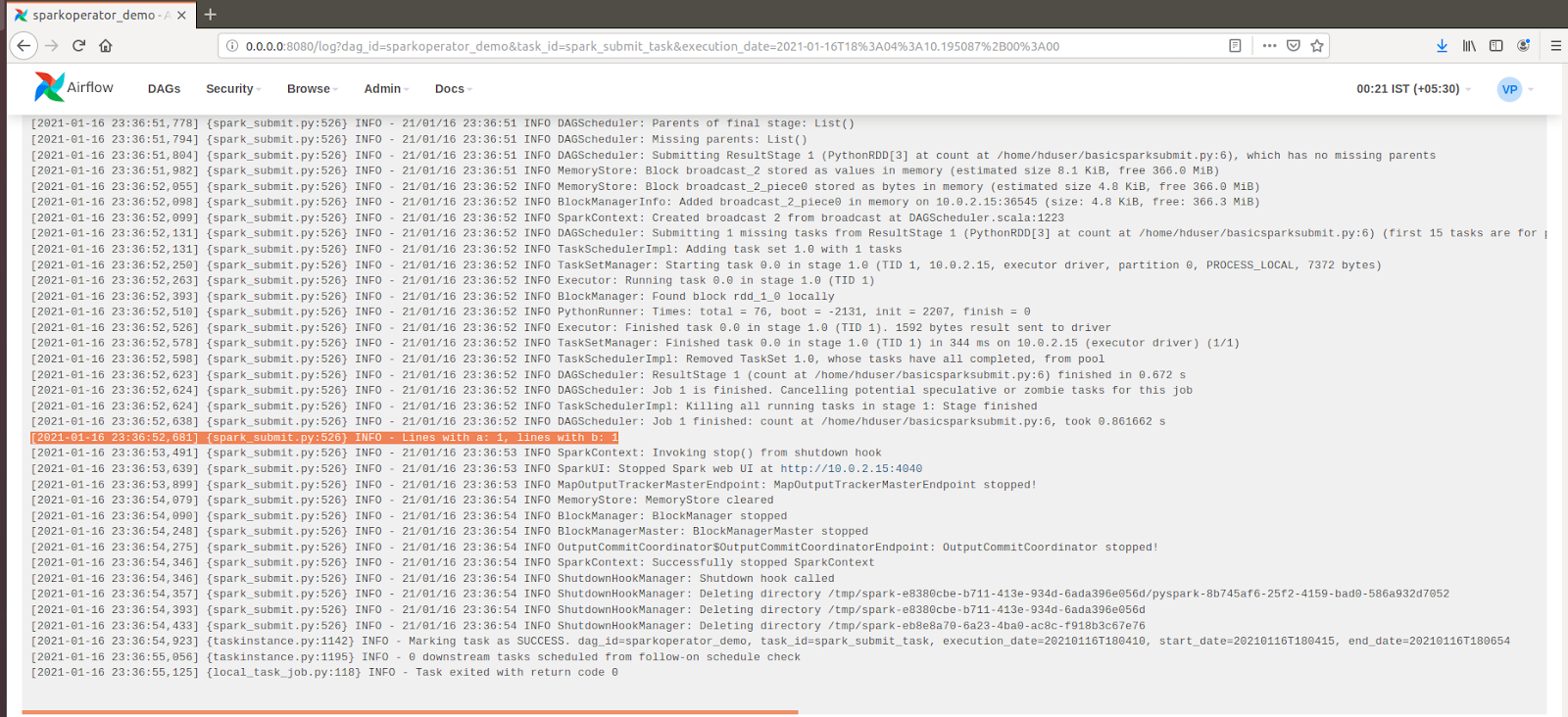Click '0 downstream tasks scheduled' log line
Screen dimensions: 1568x717
click(x=416, y=656)
